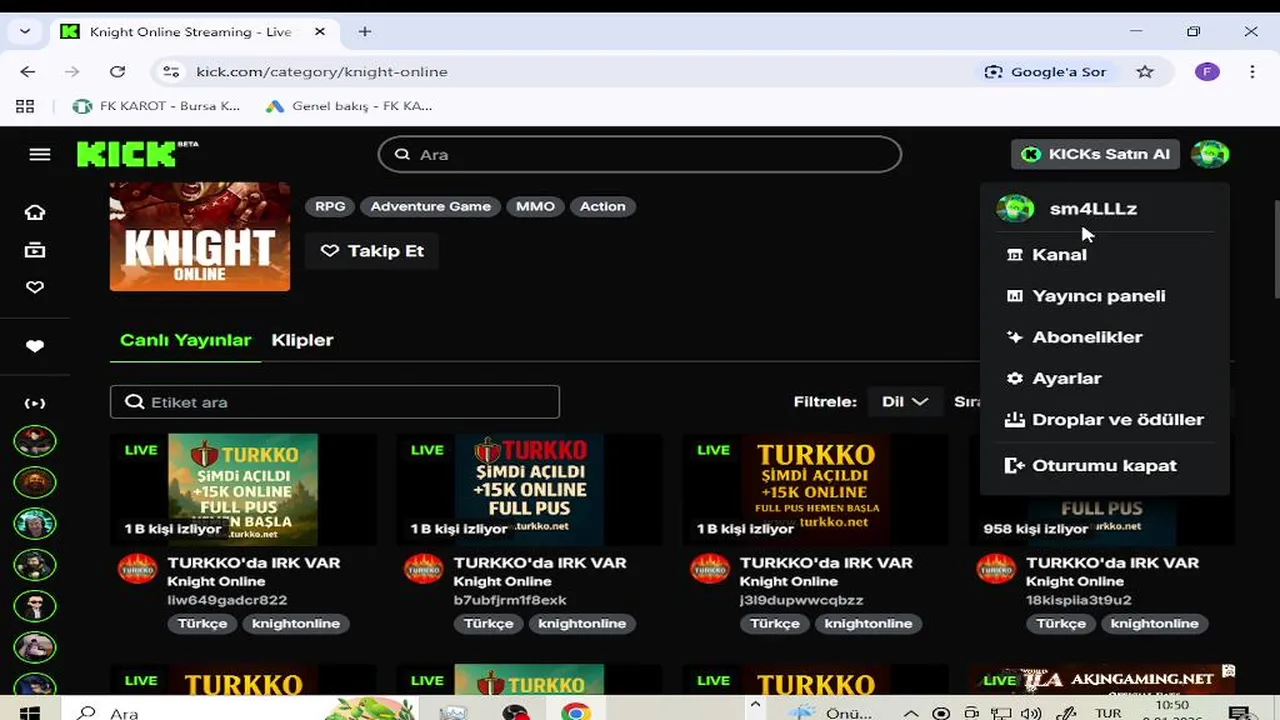The height and width of the screenshot is (720, 1280).
Task: Open site info icon in address bar
Action: click(x=171, y=72)
